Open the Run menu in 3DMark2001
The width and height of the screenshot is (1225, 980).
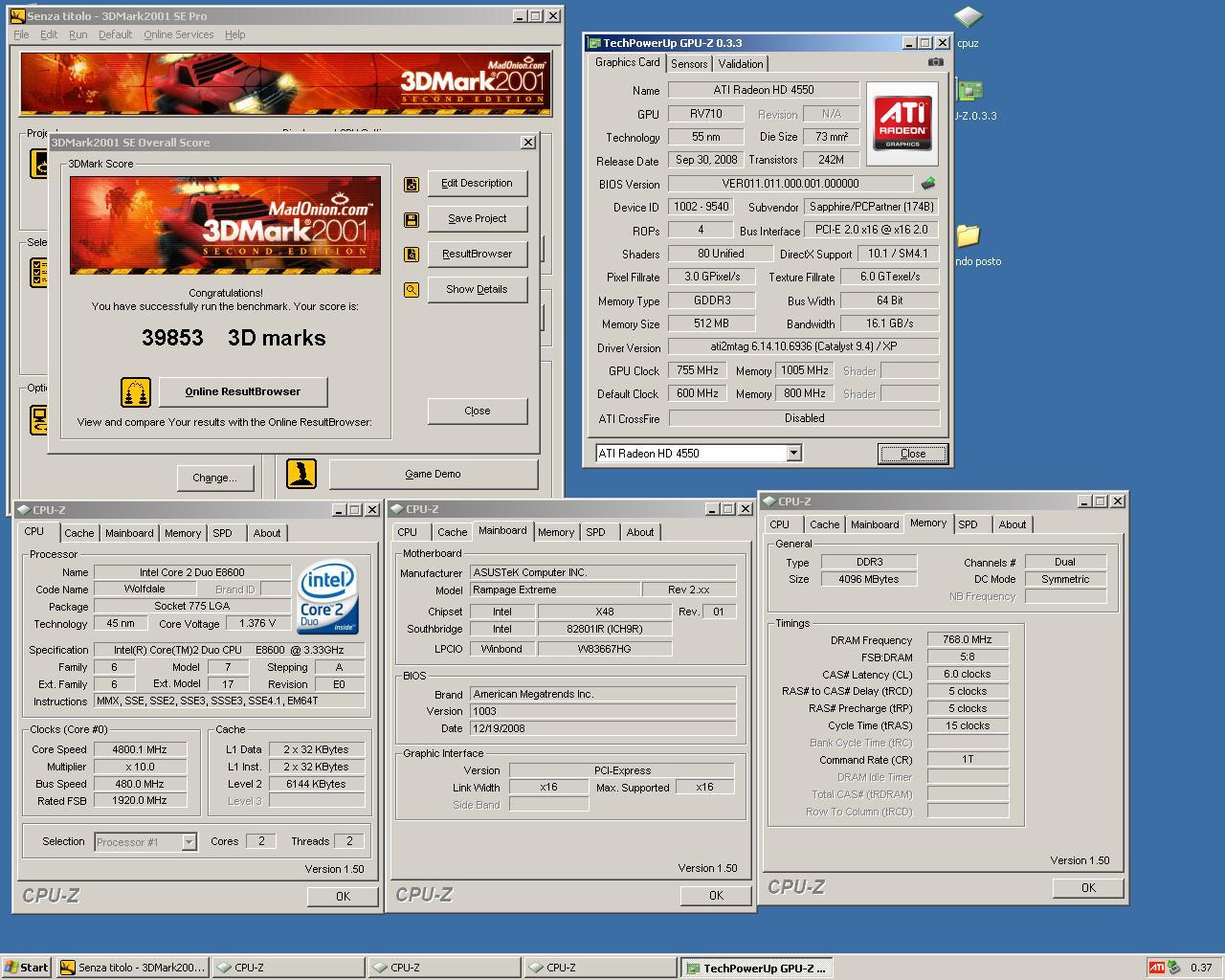tap(78, 34)
